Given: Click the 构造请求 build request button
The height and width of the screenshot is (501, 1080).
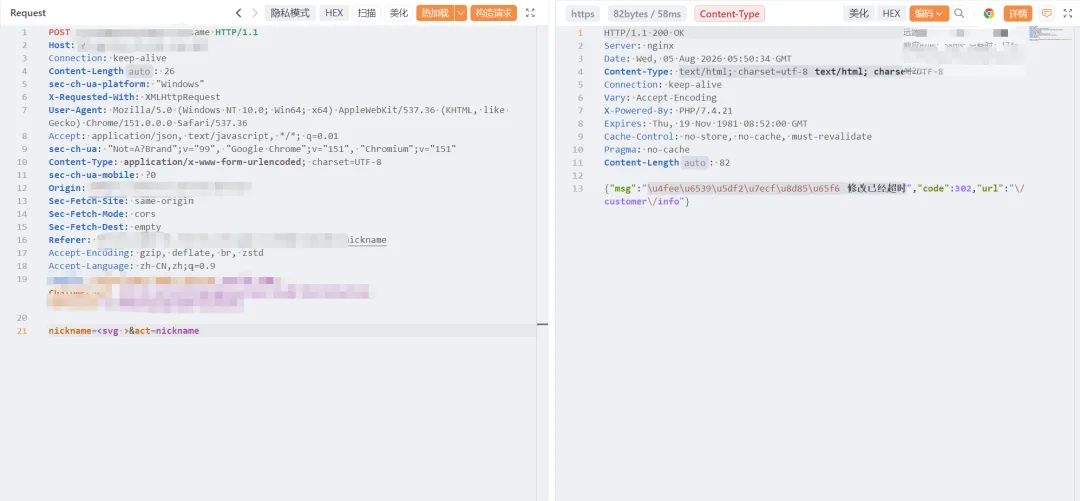Looking at the screenshot, I should (493, 13).
